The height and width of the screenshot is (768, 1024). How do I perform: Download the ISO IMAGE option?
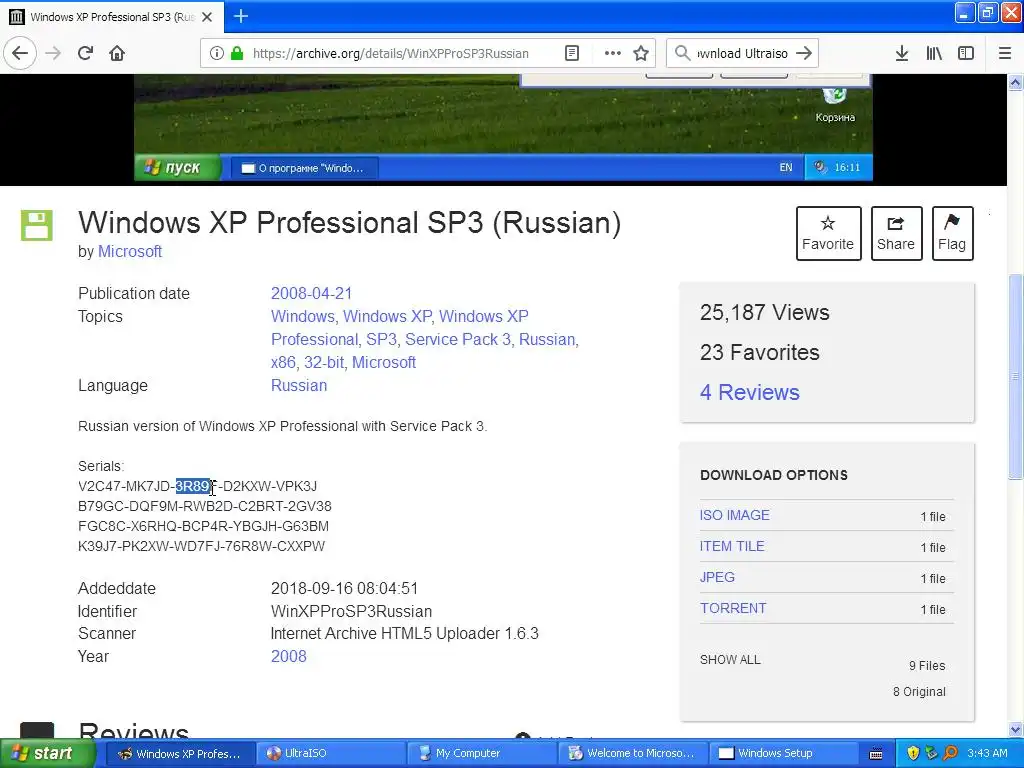(x=734, y=515)
